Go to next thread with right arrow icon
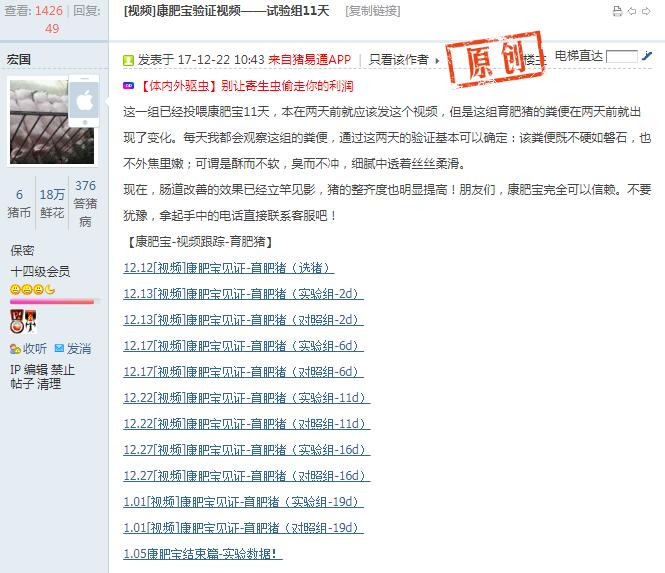665x573 pixels. point(646,11)
